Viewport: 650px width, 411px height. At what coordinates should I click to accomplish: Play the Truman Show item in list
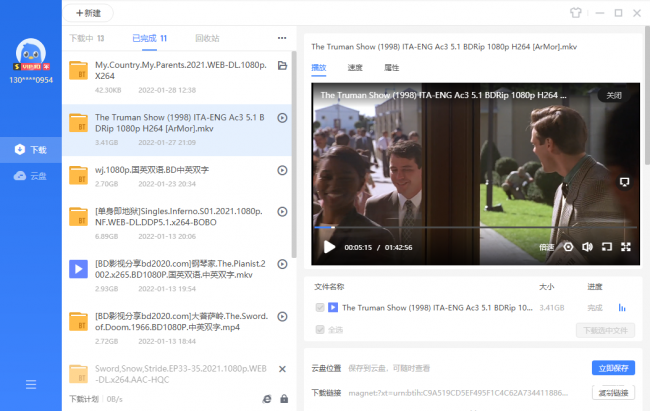point(282,118)
